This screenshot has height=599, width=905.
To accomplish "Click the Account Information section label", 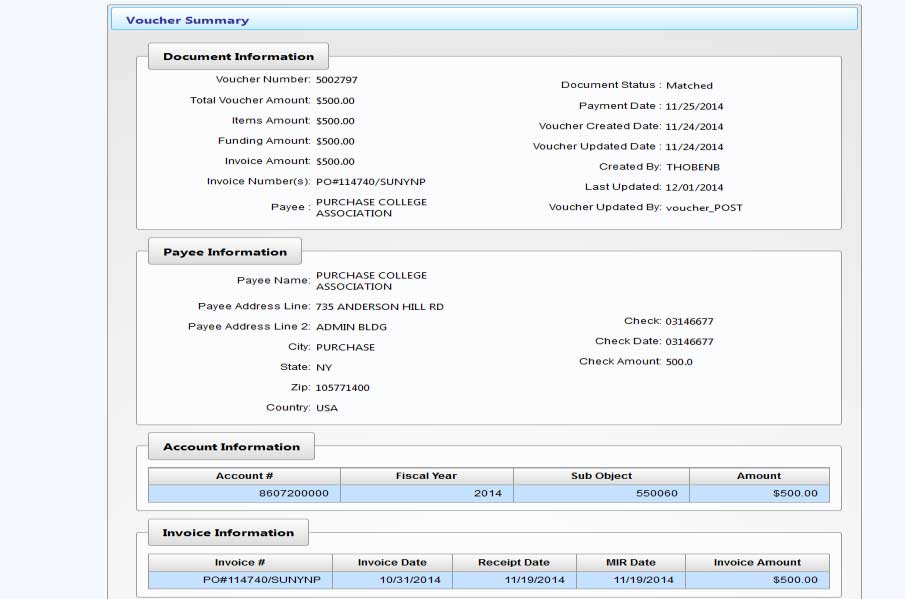I will pos(231,447).
